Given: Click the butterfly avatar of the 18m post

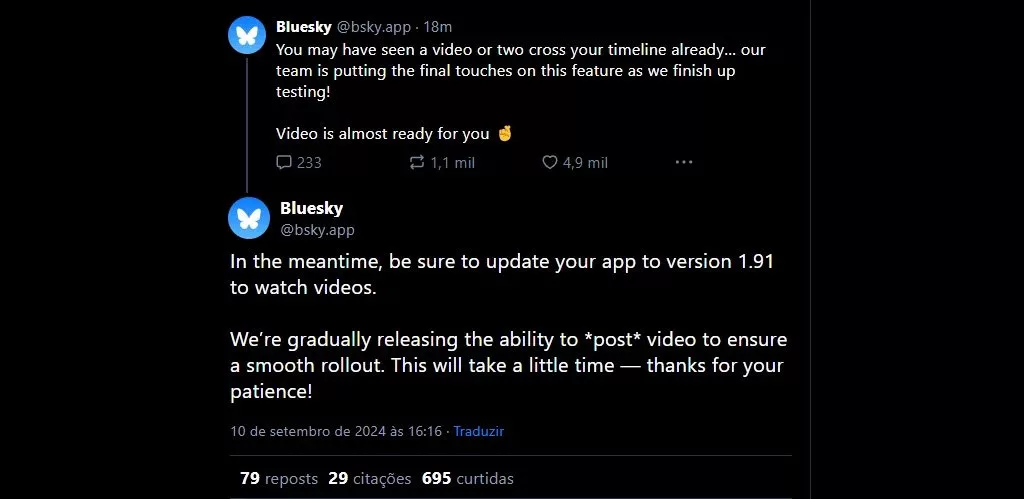Looking at the screenshot, I should click(x=247, y=36).
